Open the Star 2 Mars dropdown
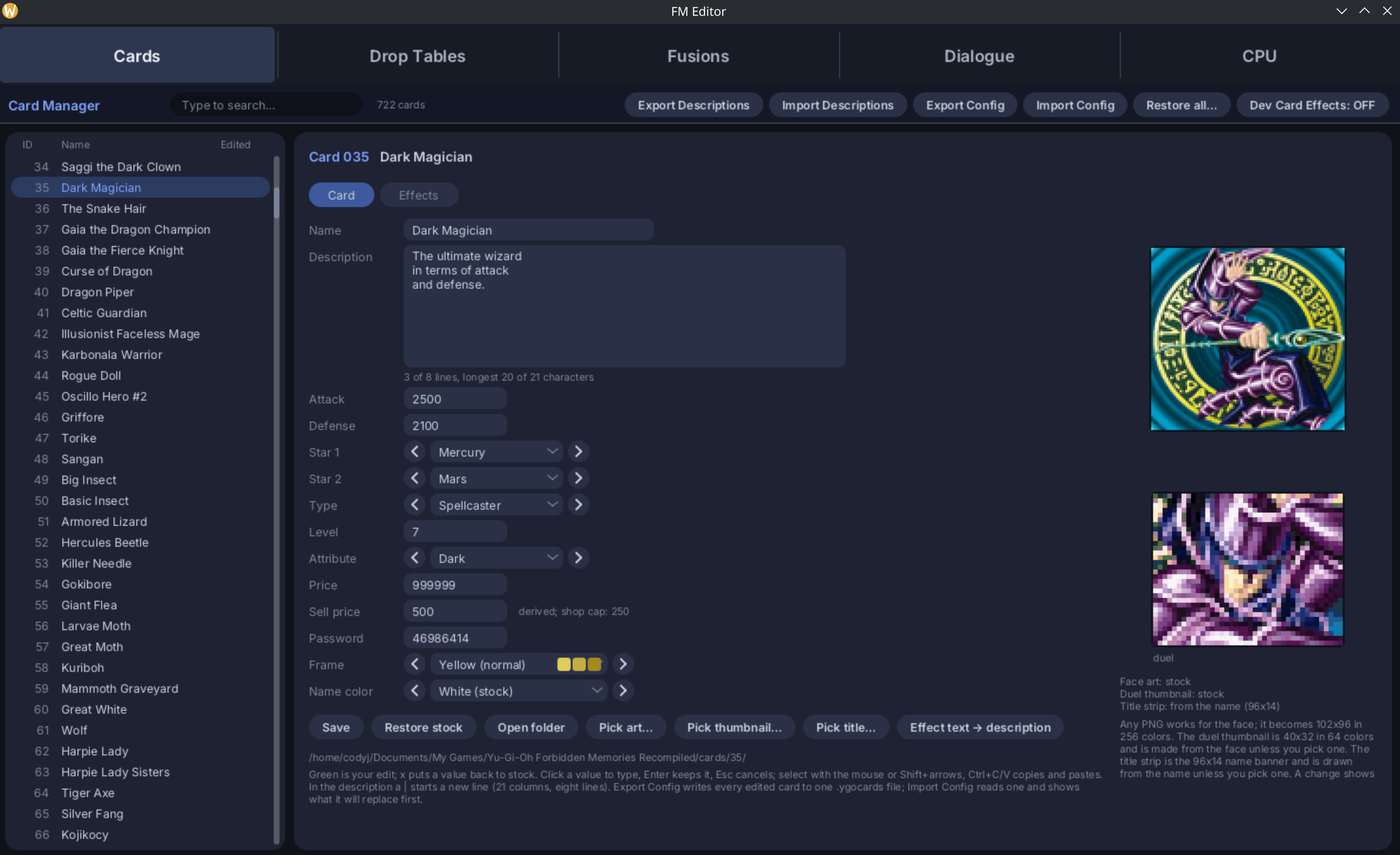This screenshot has height=855, width=1400. (x=496, y=478)
